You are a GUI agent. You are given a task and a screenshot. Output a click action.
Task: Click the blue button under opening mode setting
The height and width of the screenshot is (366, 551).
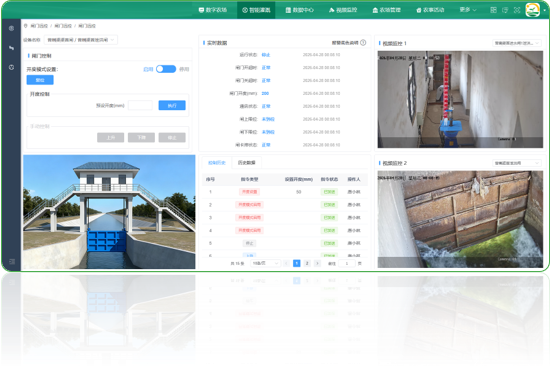point(40,80)
